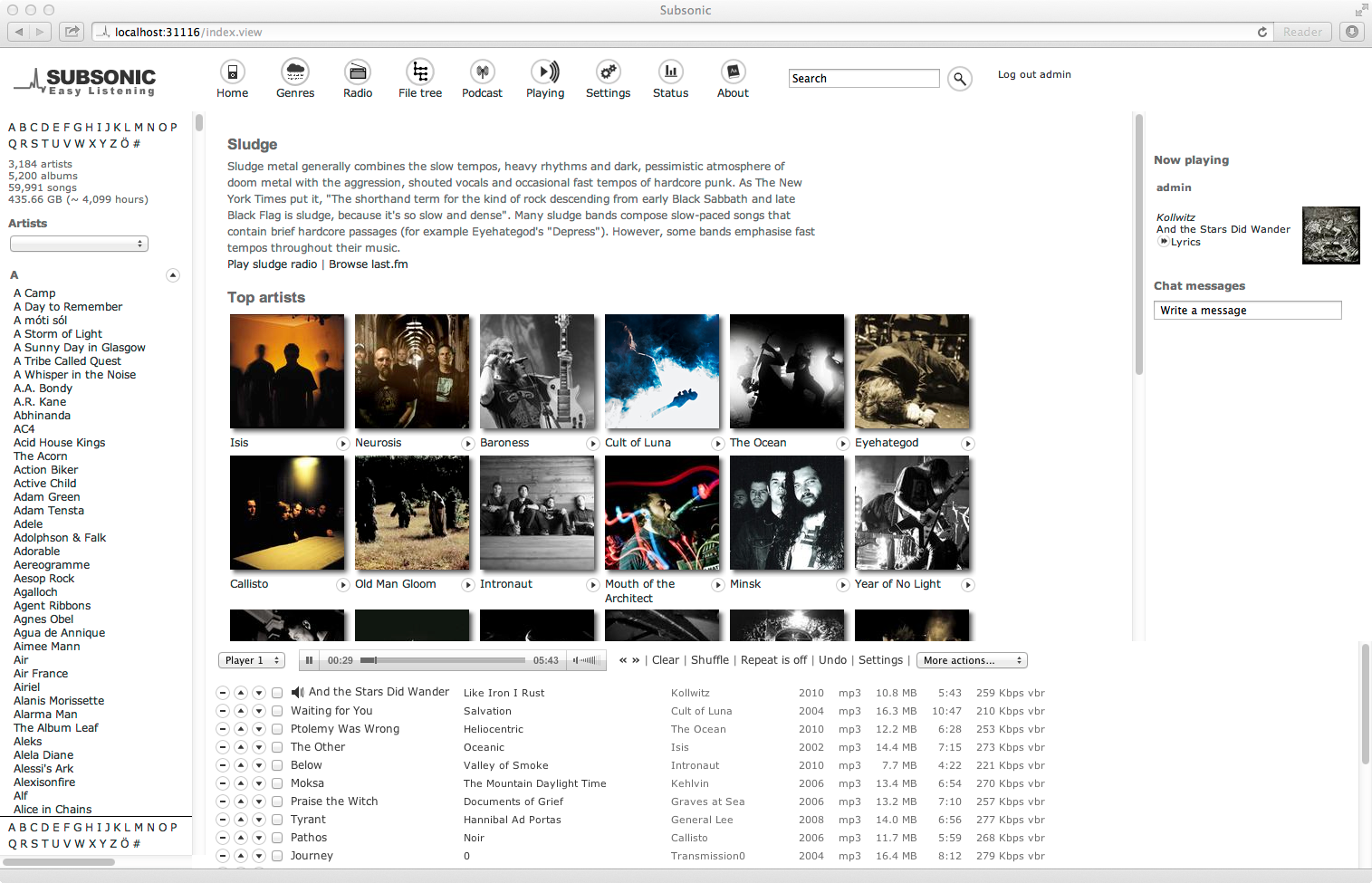Undo the last playlist action
Image resolution: width=1372 pixels, height=883 pixels.
(x=832, y=660)
